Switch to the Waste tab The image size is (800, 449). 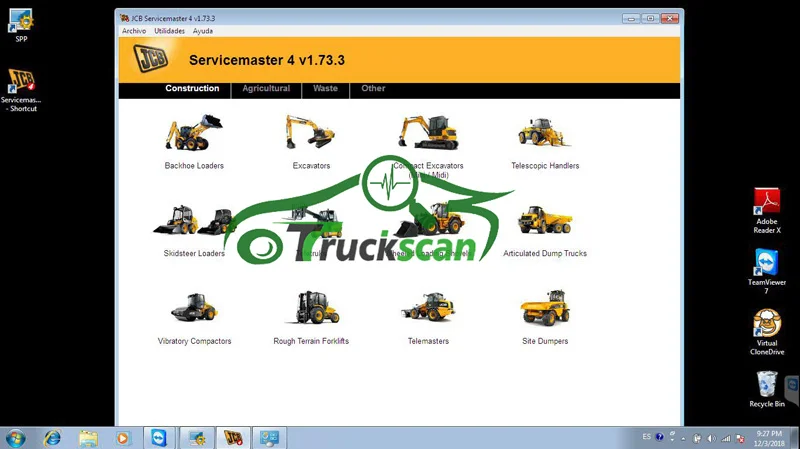pyautogui.click(x=325, y=88)
